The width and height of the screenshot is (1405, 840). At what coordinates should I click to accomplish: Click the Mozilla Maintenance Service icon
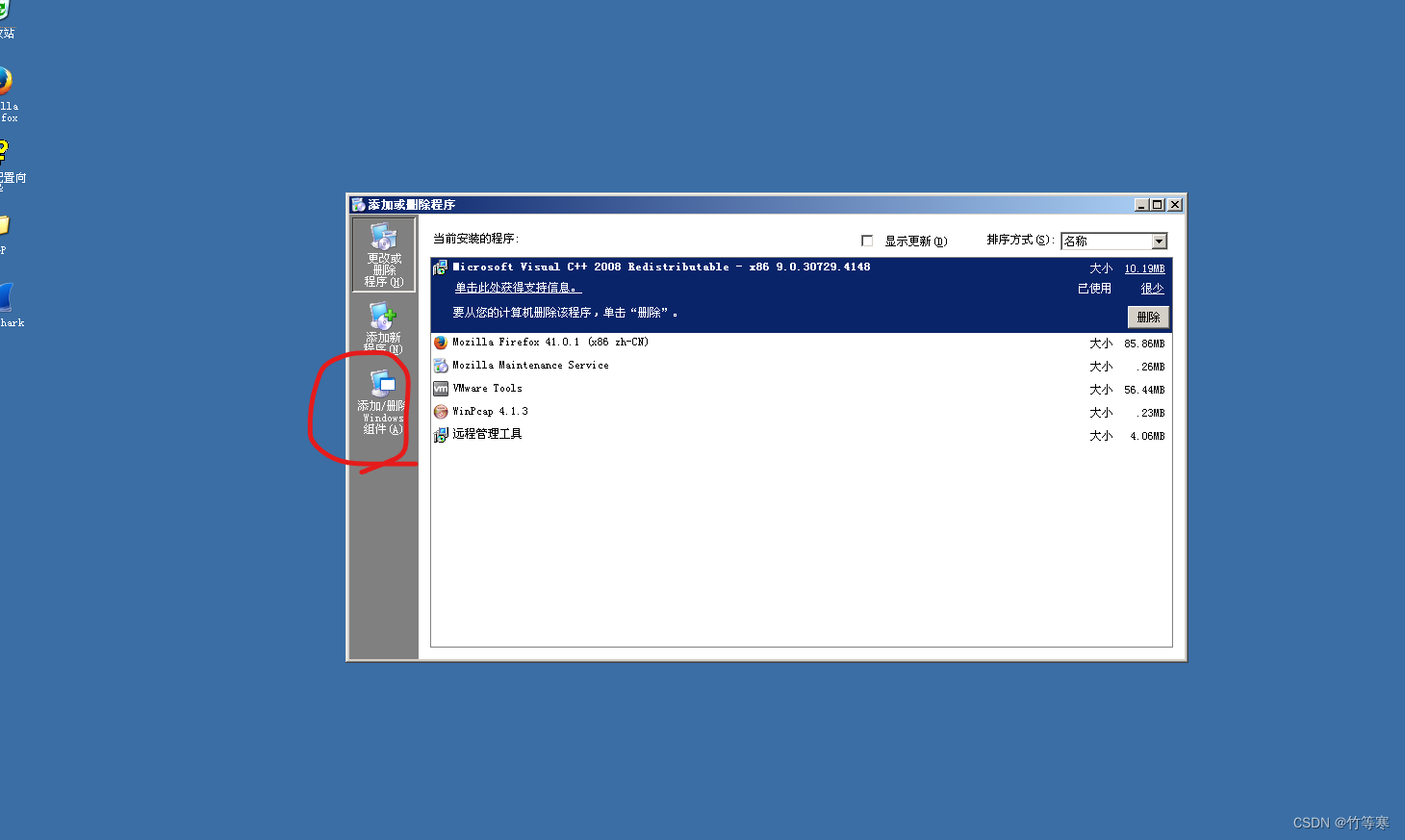point(440,366)
